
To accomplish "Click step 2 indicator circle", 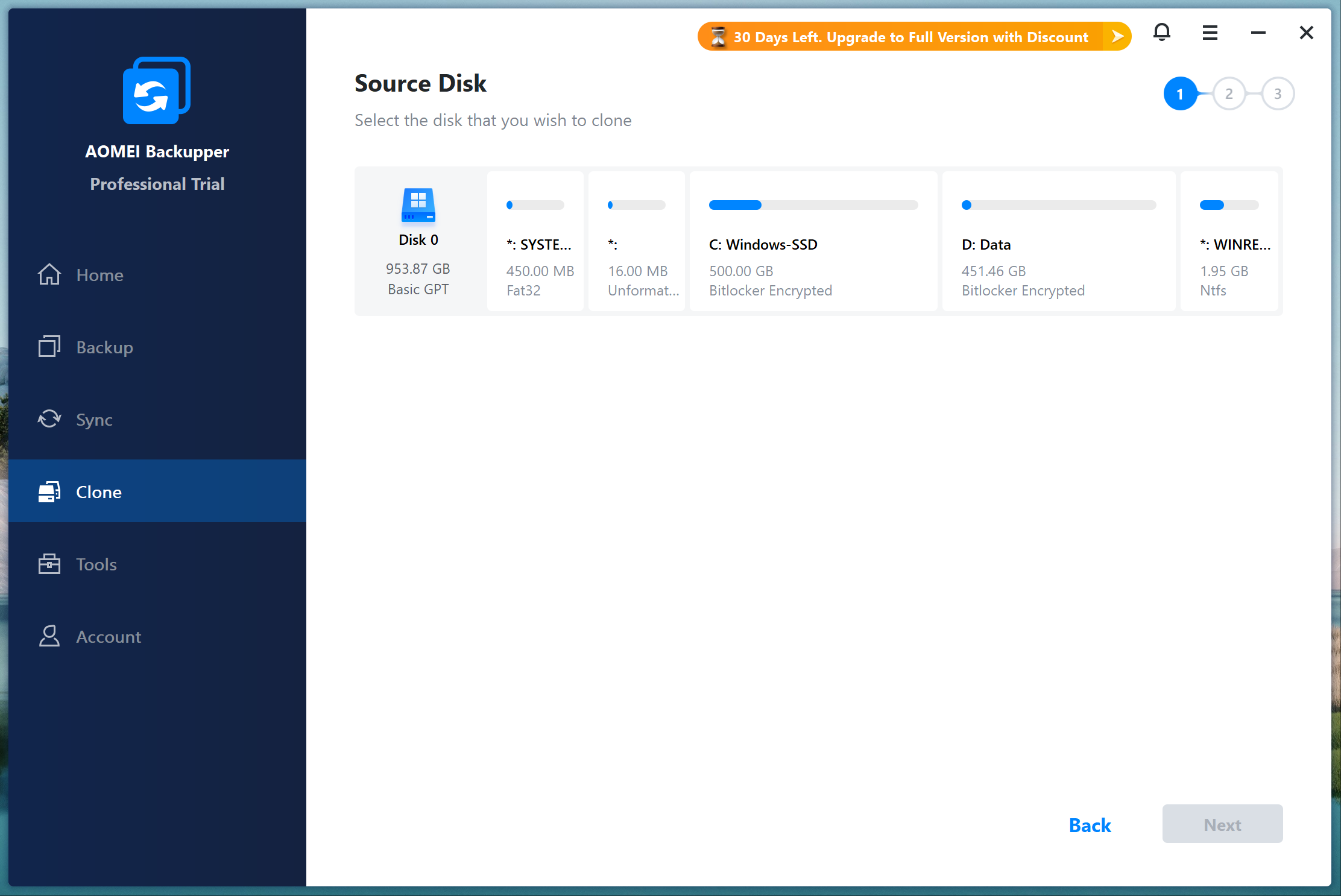I will tap(1229, 93).
